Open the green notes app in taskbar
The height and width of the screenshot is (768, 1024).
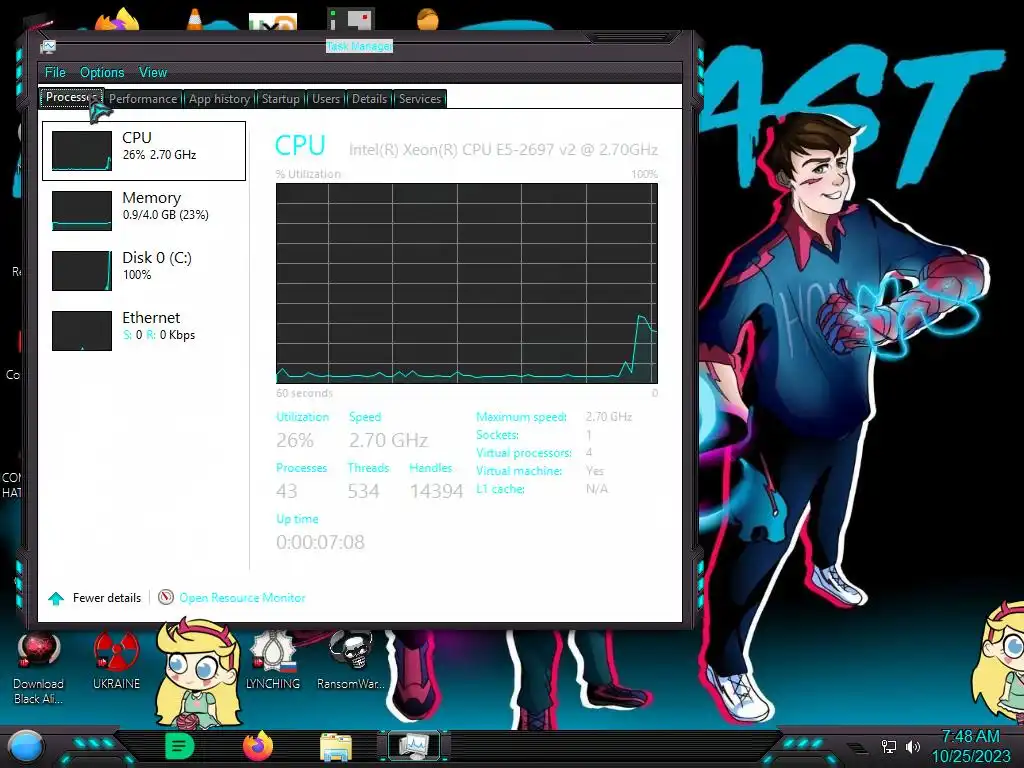(x=180, y=746)
